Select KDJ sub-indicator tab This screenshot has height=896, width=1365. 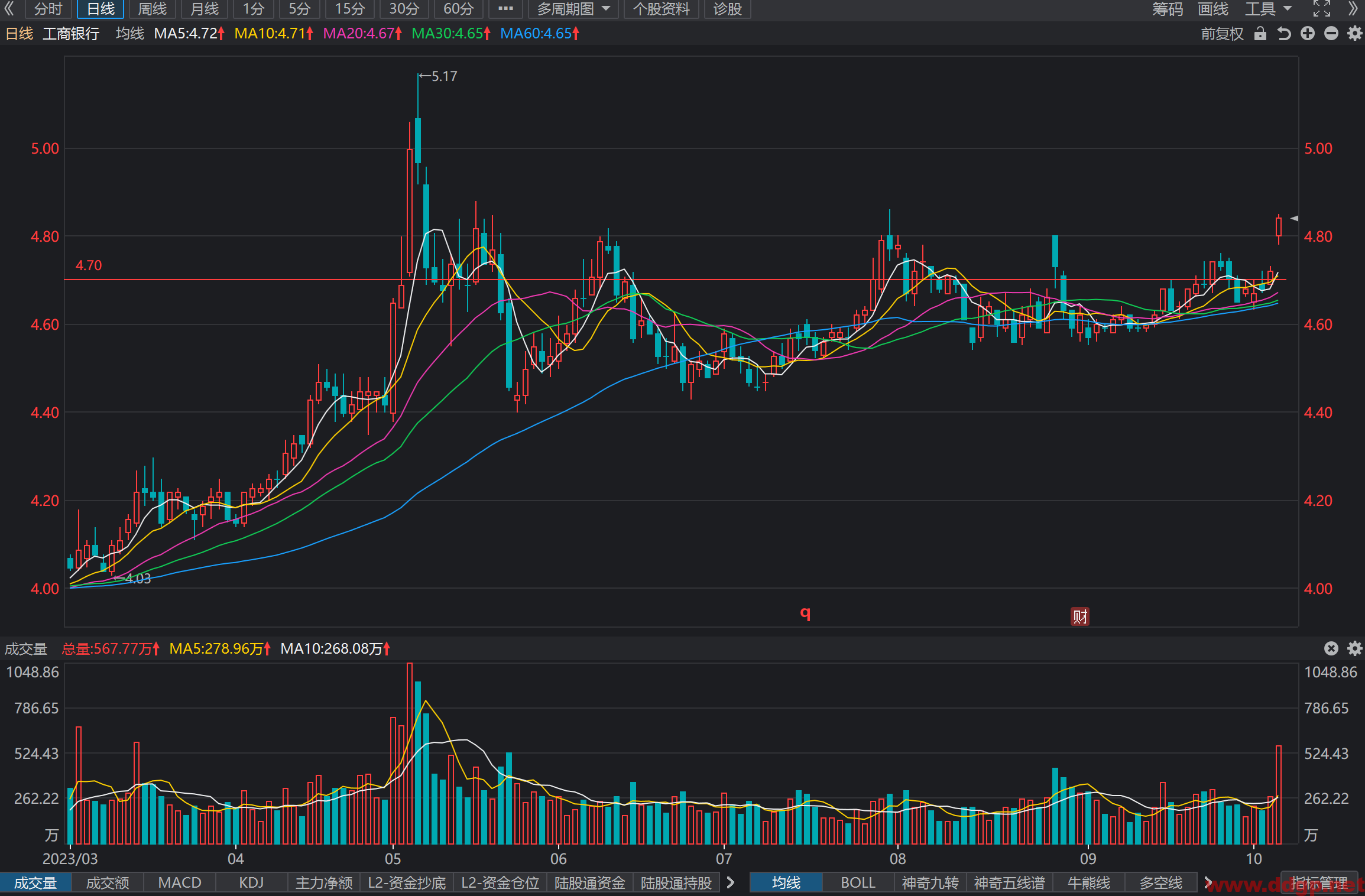point(251,882)
